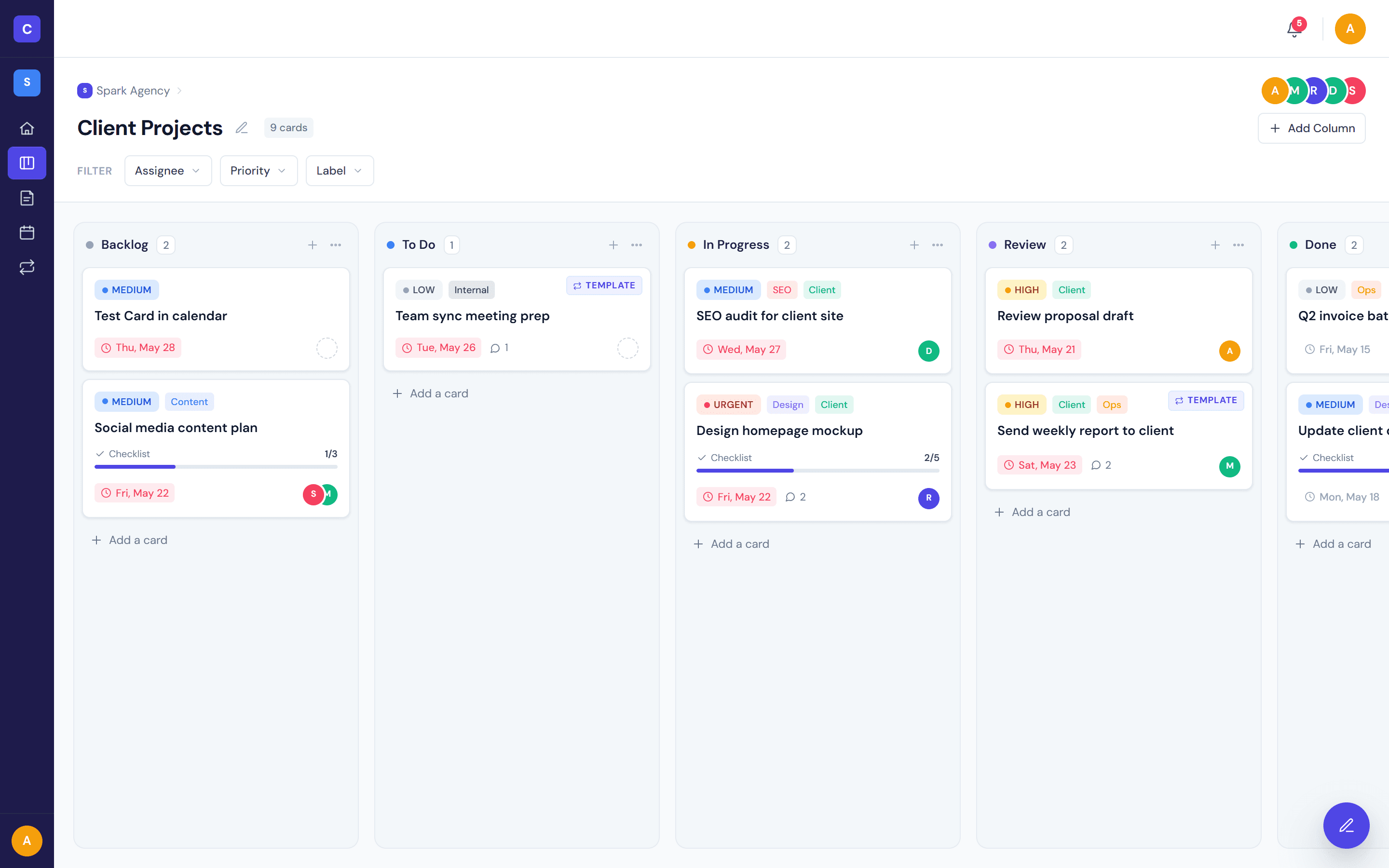This screenshot has width=1389, height=868.
Task: Add a card via Backlog plus icon
Action: point(312,245)
